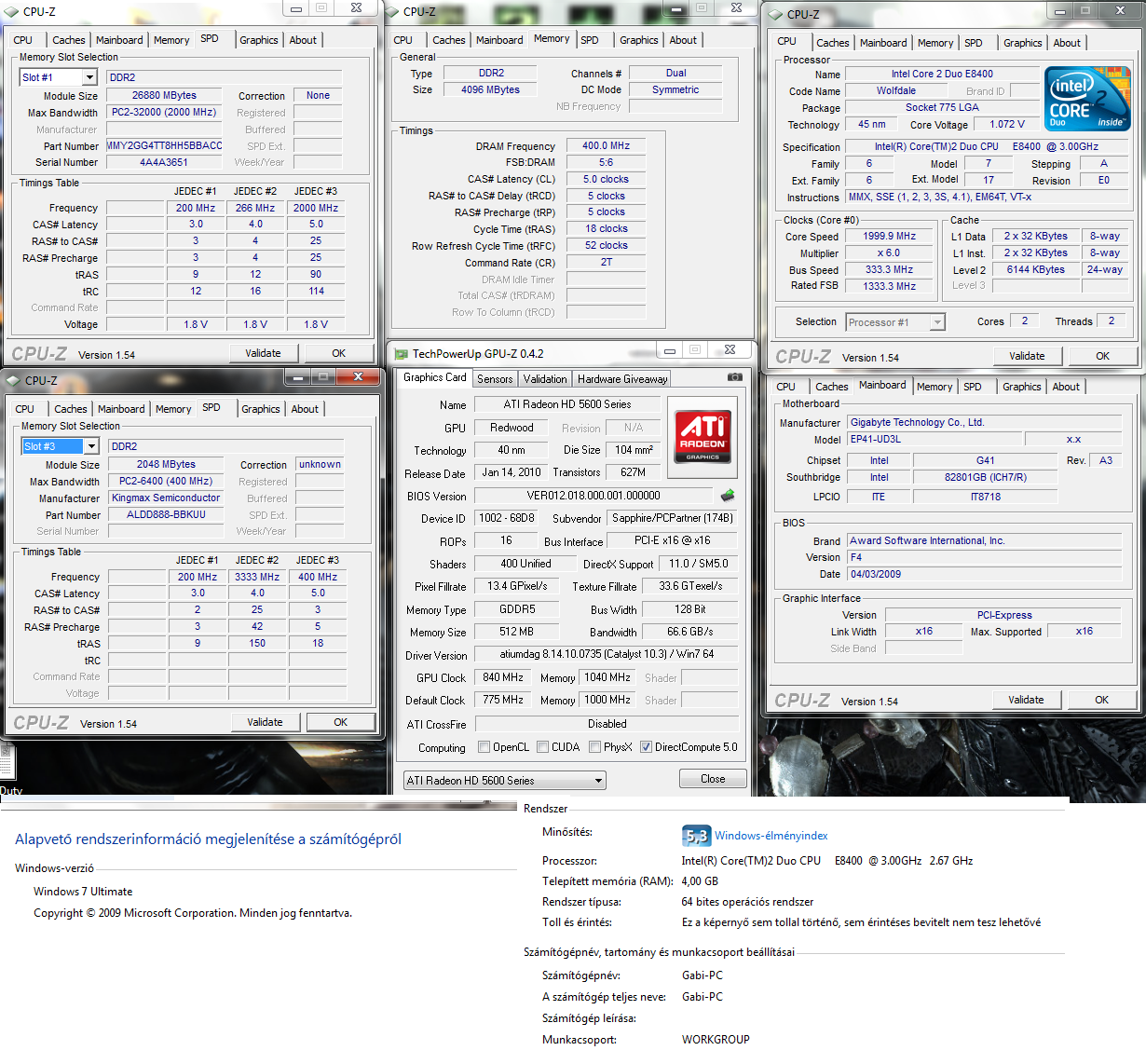1146x1064 pixels.
Task: Open Graphics tab in CPU-Z Memory timings window
Action: click(x=638, y=40)
